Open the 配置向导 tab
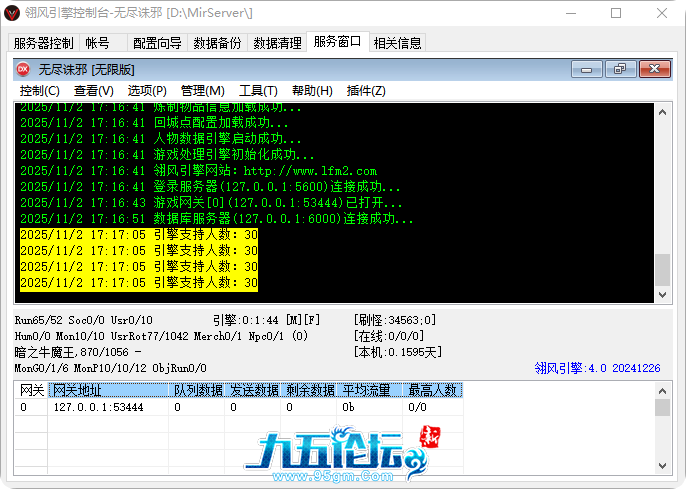The width and height of the screenshot is (686, 489). (x=157, y=43)
